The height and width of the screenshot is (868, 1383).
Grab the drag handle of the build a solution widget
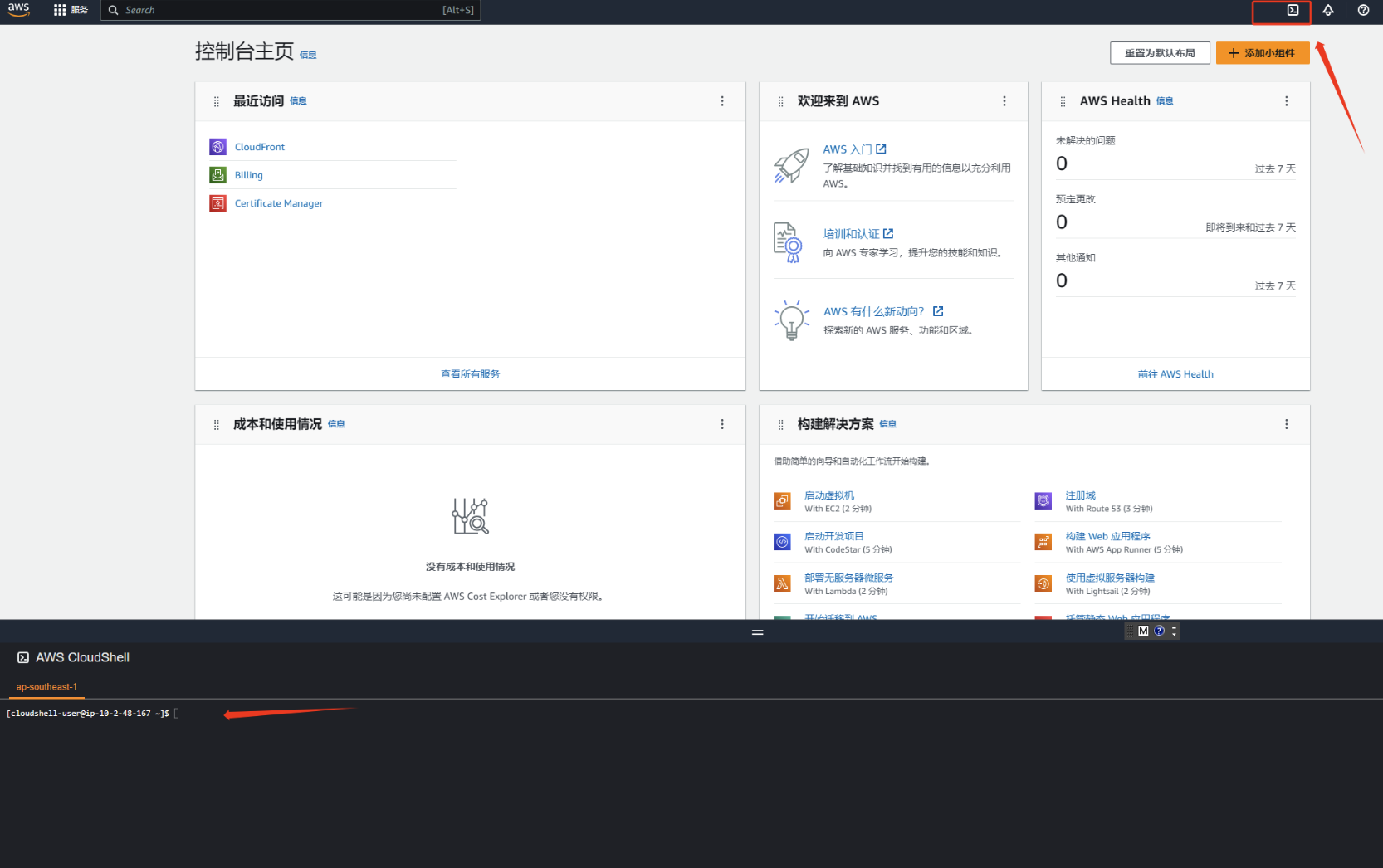pyautogui.click(x=780, y=425)
